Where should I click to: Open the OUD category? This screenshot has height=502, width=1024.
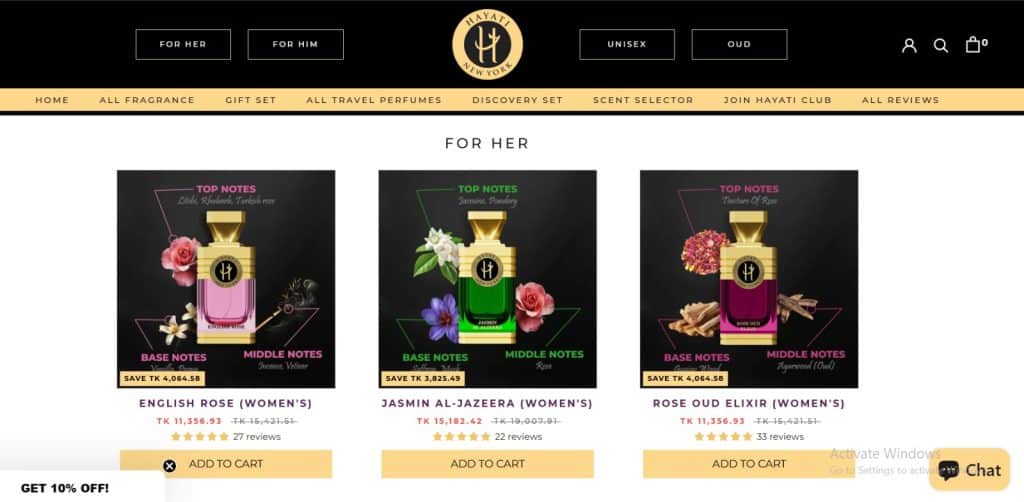(739, 44)
